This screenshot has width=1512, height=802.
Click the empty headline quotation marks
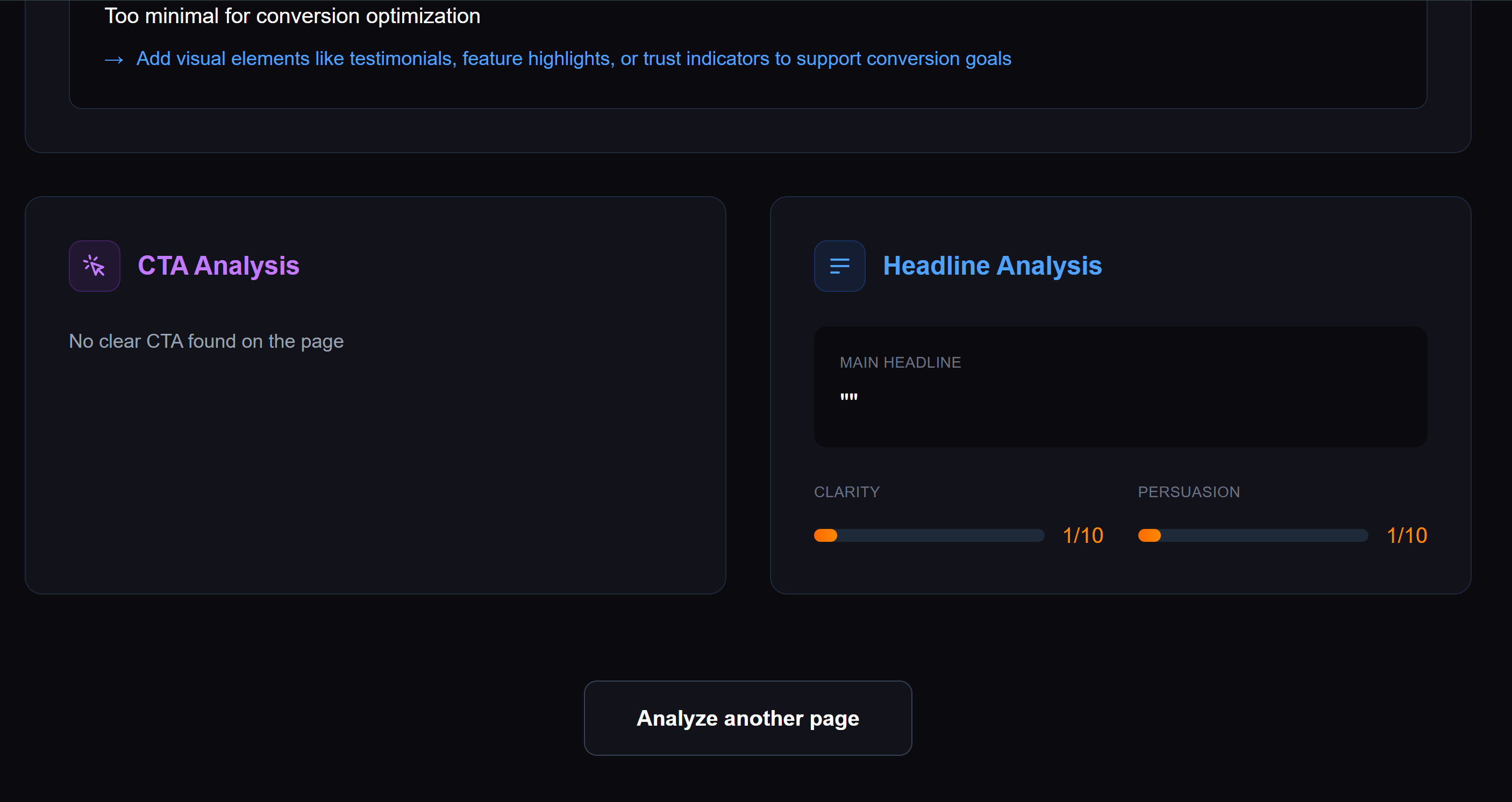[x=848, y=396]
